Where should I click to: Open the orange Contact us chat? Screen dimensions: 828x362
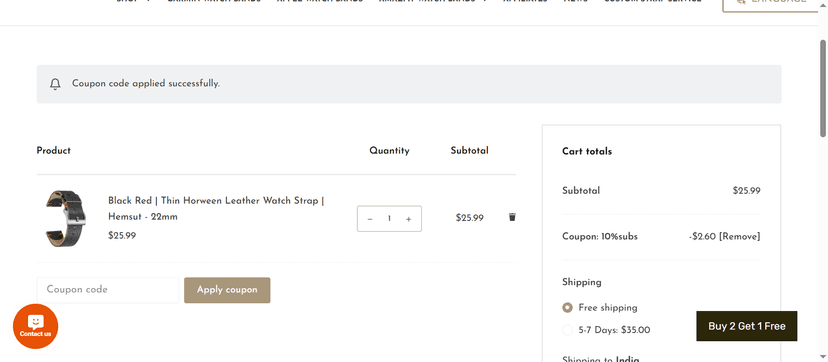tap(35, 326)
